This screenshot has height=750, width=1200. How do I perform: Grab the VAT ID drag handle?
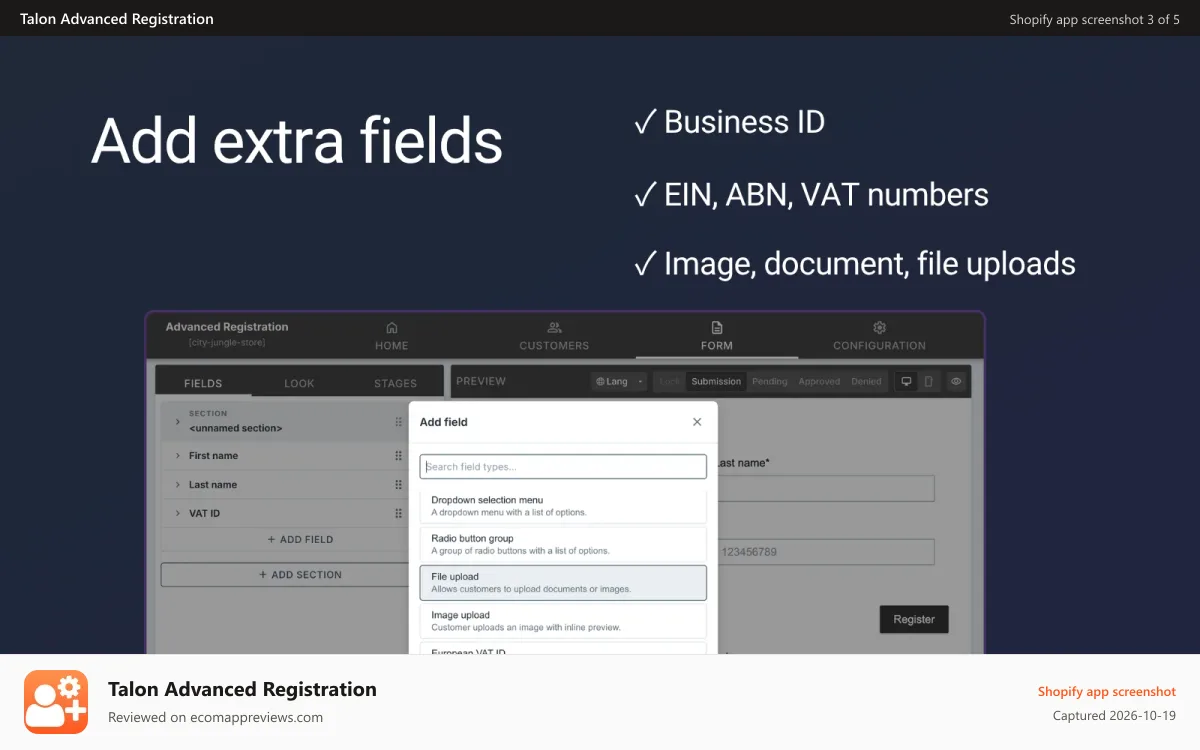[x=398, y=513]
